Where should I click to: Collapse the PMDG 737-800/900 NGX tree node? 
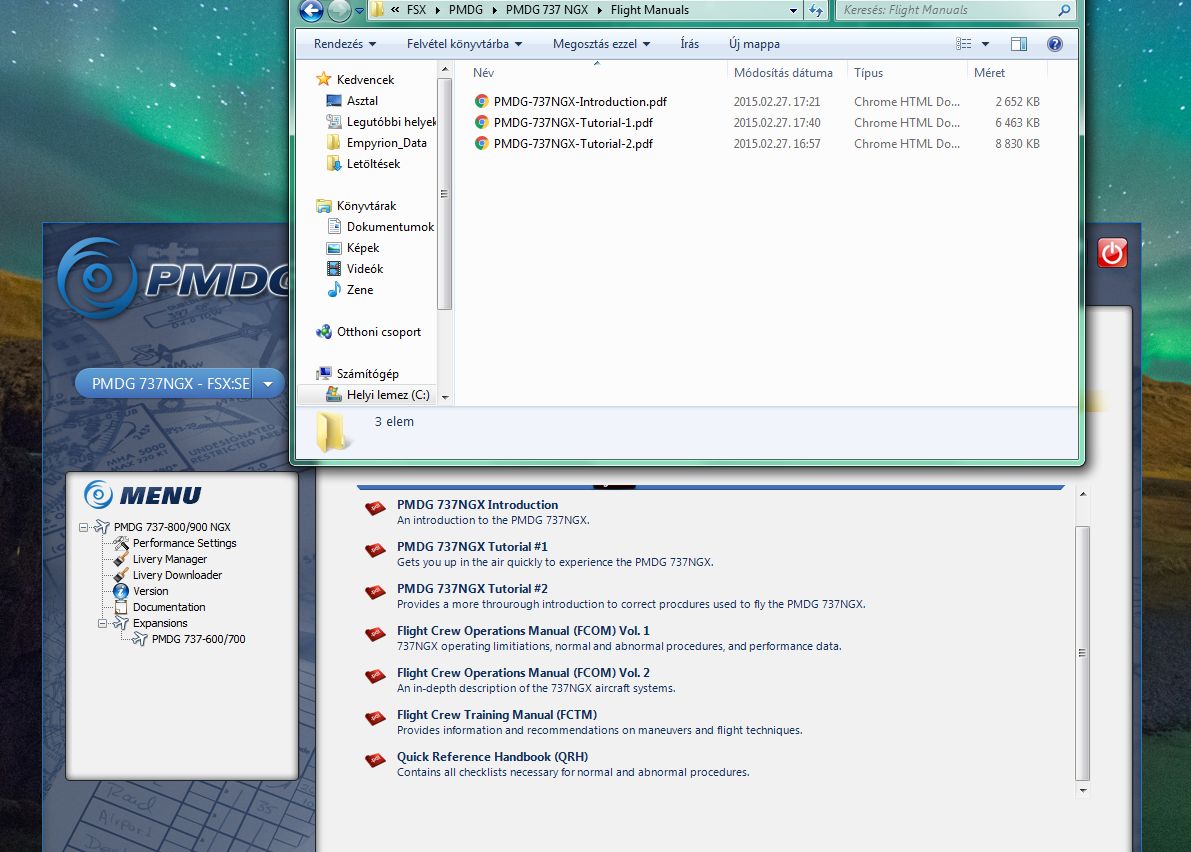click(84, 527)
